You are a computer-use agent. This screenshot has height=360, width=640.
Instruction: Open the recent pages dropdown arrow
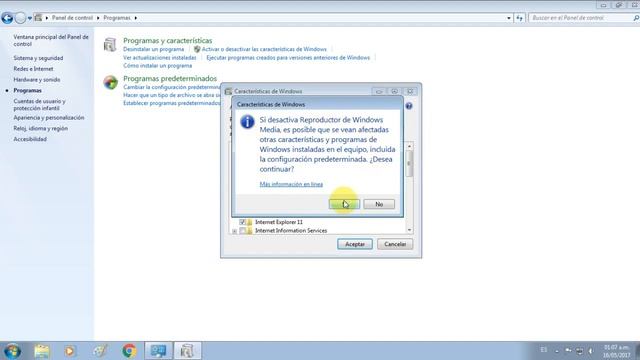click(x=29, y=18)
